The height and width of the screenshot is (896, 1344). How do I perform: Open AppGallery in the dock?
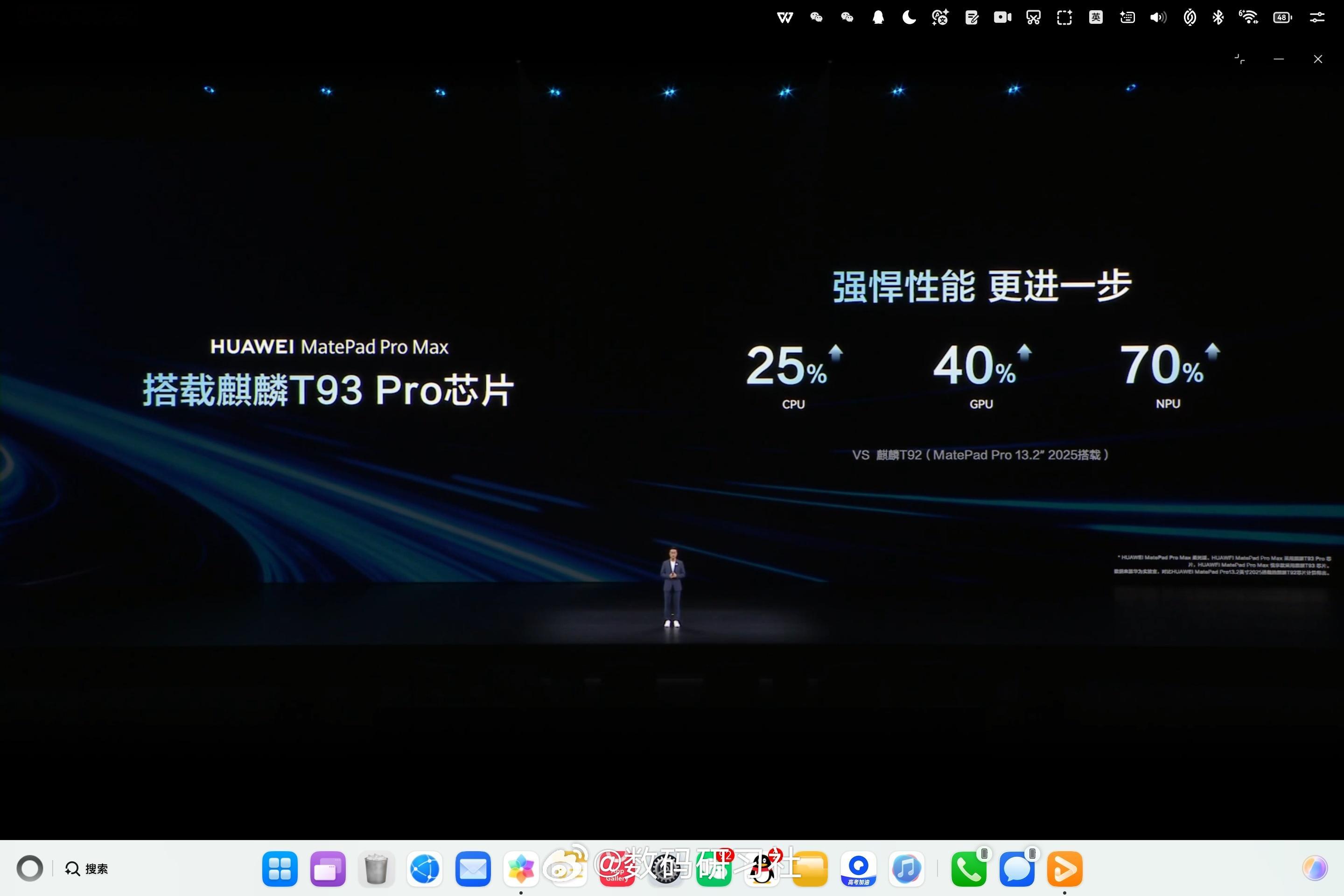(617, 868)
